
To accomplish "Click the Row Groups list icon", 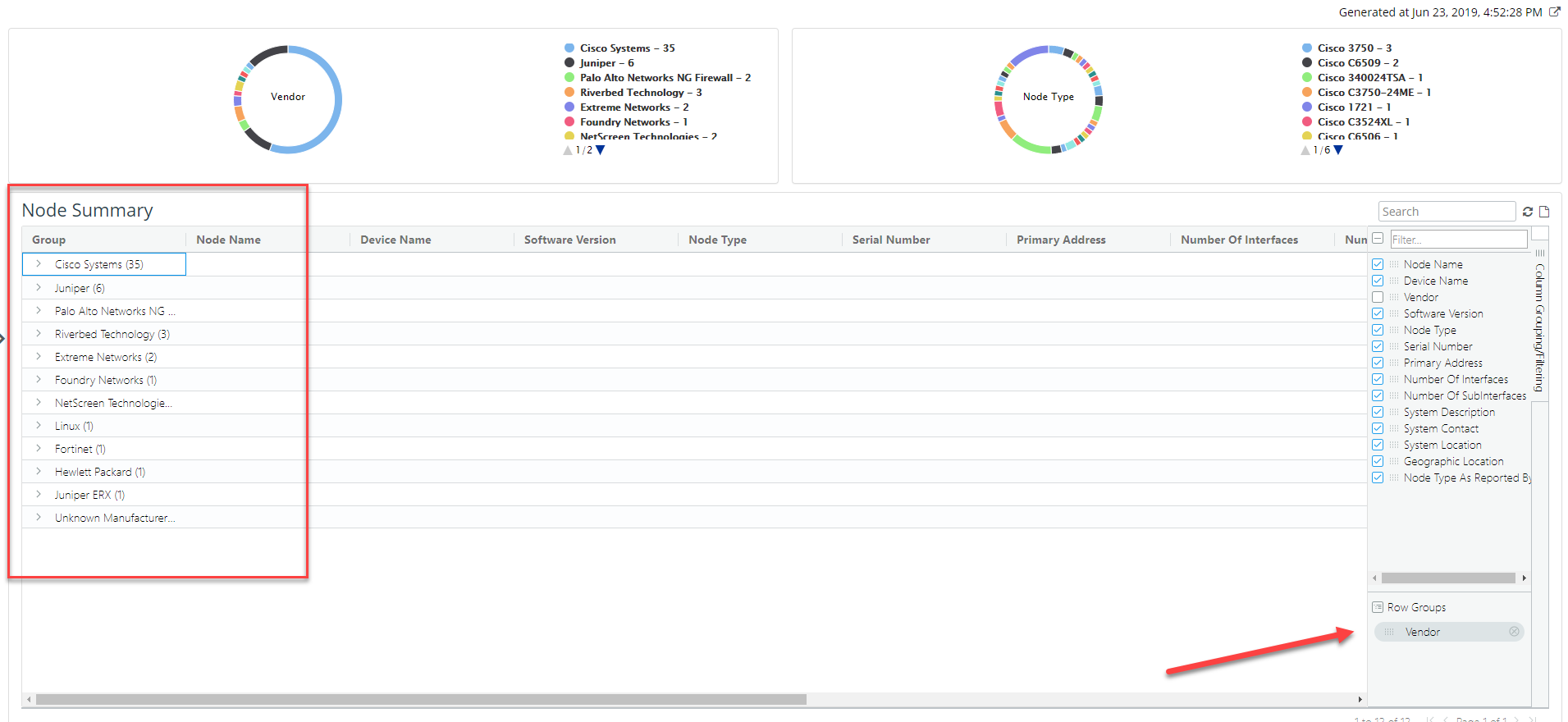I will [1378, 607].
